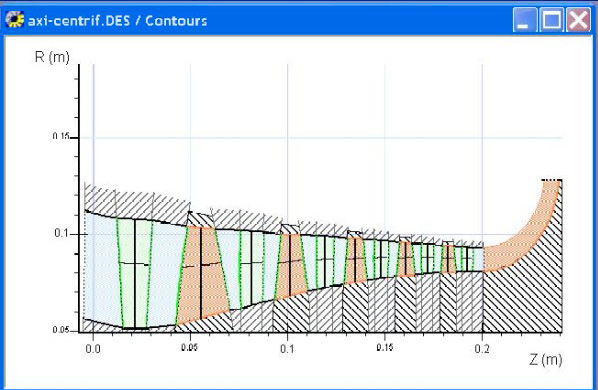598x390 pixels.
Task: Click the first light-green rotor blade row
Action: point(134,273)
